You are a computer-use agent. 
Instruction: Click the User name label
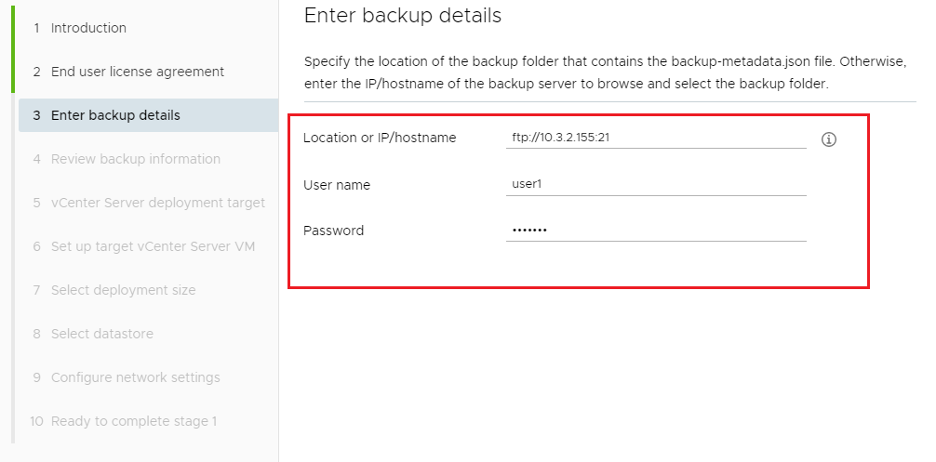(x=336, y=185)
